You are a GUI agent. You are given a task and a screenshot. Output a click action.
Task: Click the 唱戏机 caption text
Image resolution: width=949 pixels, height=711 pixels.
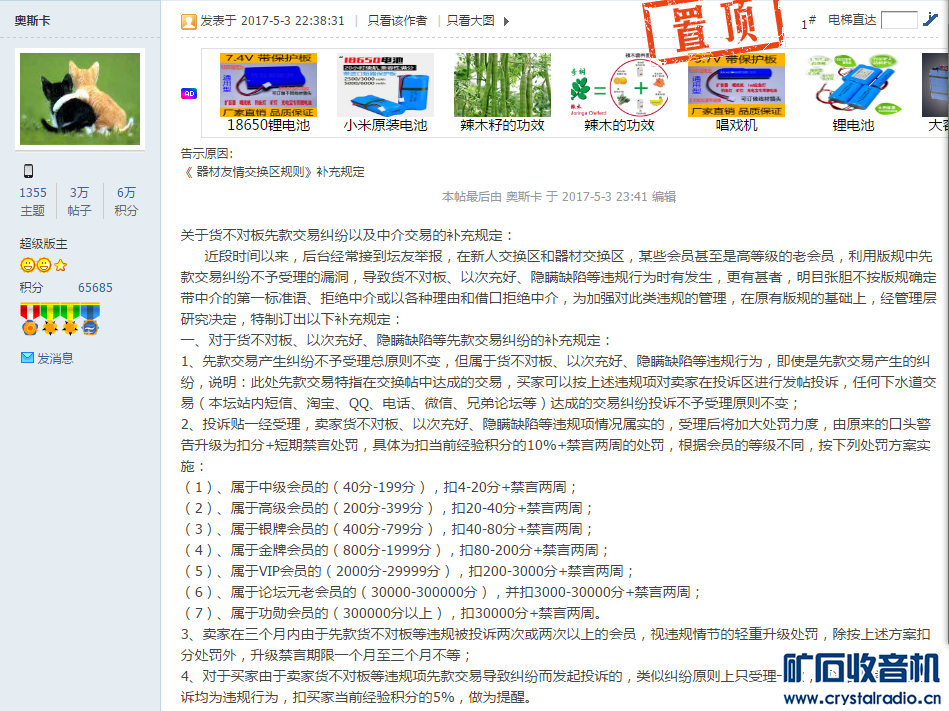coord(737,125)
